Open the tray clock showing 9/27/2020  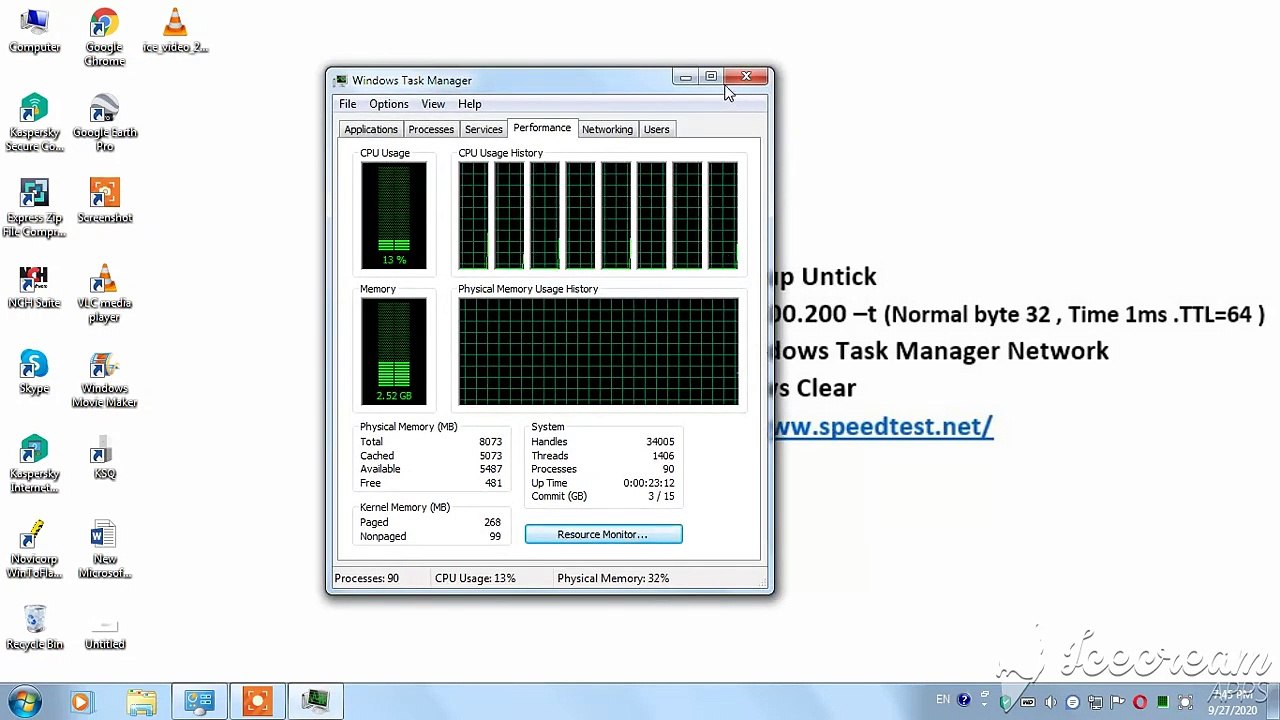coord(1232,702)
